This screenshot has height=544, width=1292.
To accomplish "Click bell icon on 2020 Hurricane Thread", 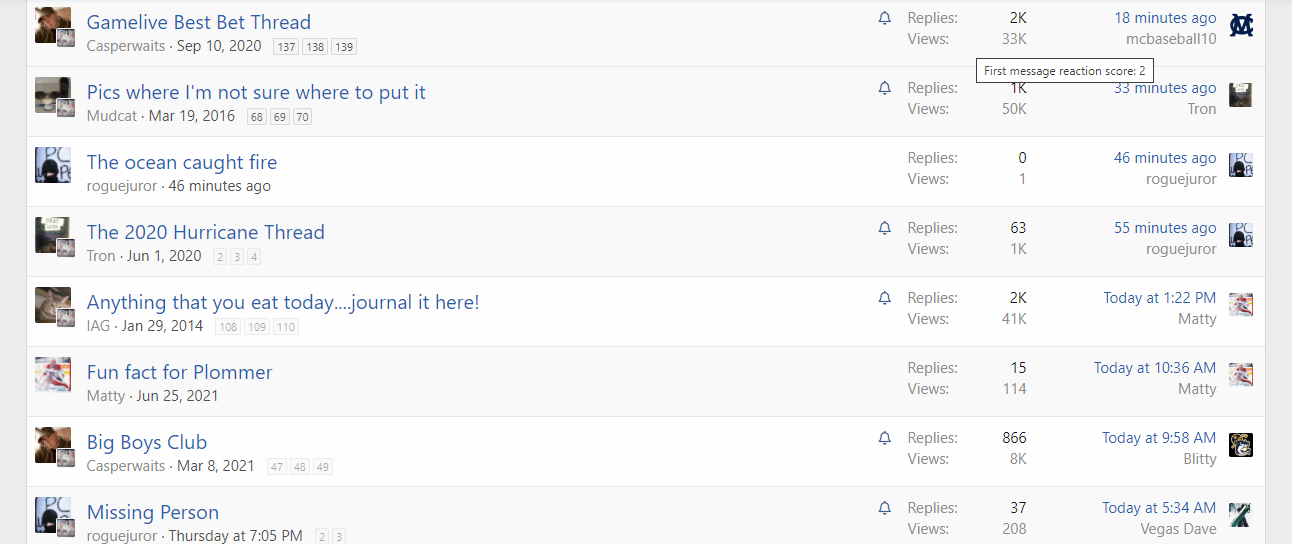I will coord(885,228).
